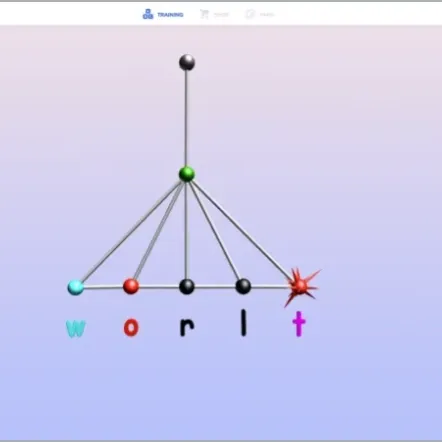This screenshot has width=442, height=442.
Task: Open the faded shop tab label
Action: pyautogui.click(x=221, y=15)
